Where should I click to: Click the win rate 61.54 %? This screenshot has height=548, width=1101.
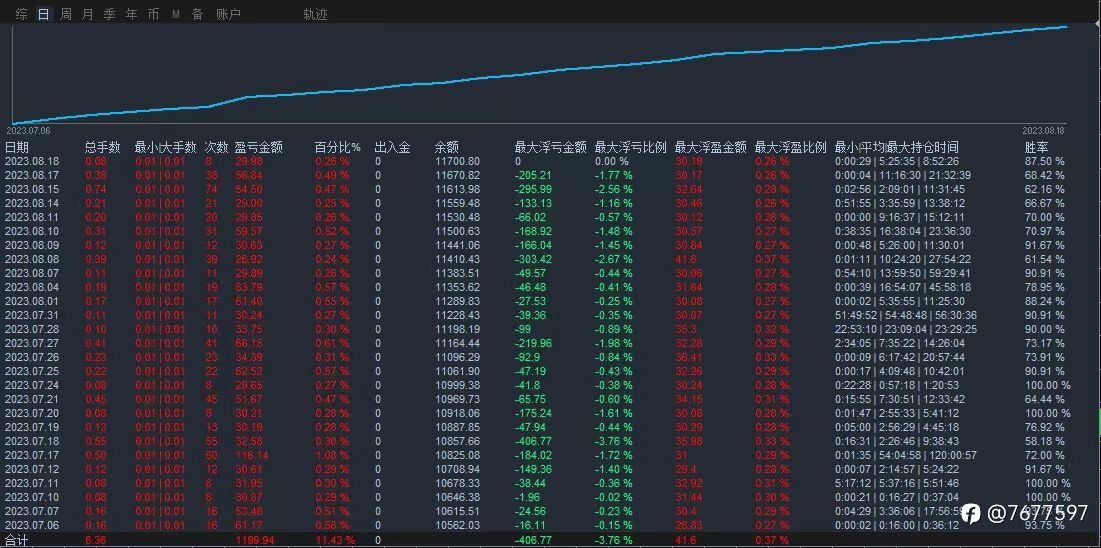tap(1045, 259)
